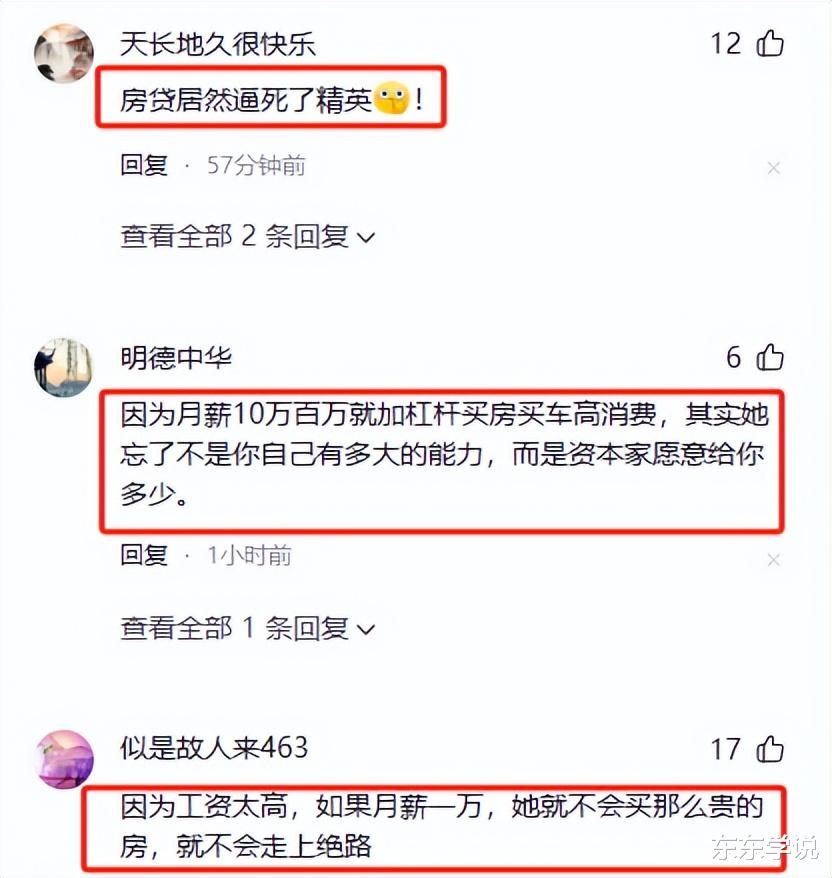832x878 pixels.
Task: Open avatar of 似是故人来463
Action: [x=64, y=759]
